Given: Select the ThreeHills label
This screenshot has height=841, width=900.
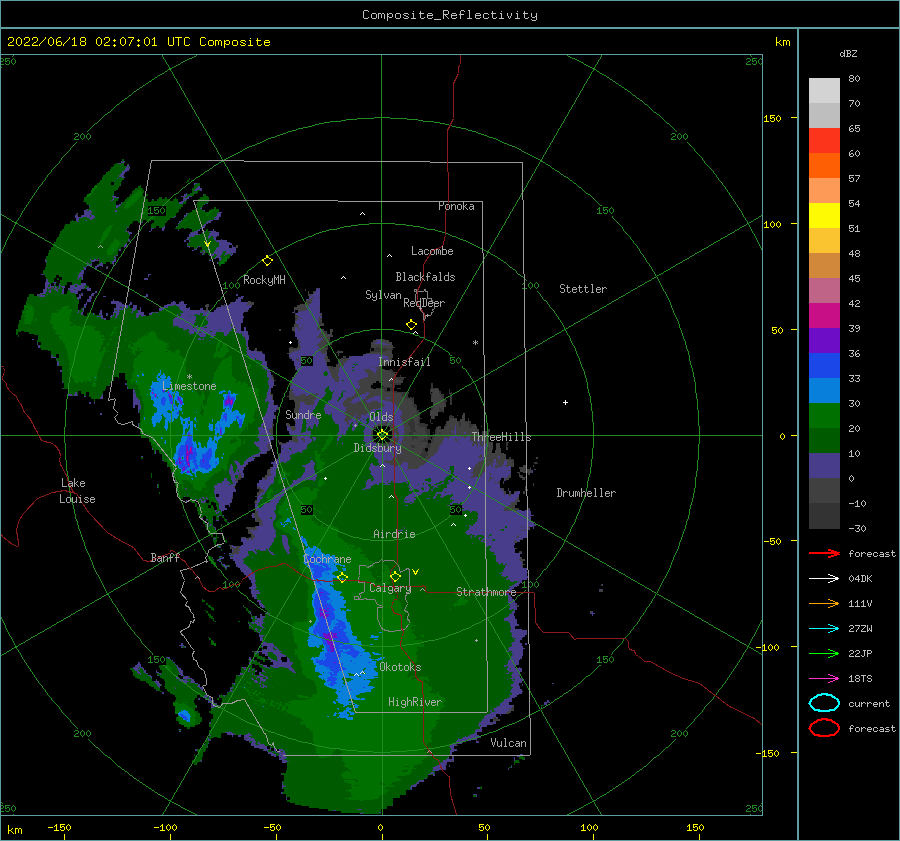Looking at the screenshot, I should 501,437.
